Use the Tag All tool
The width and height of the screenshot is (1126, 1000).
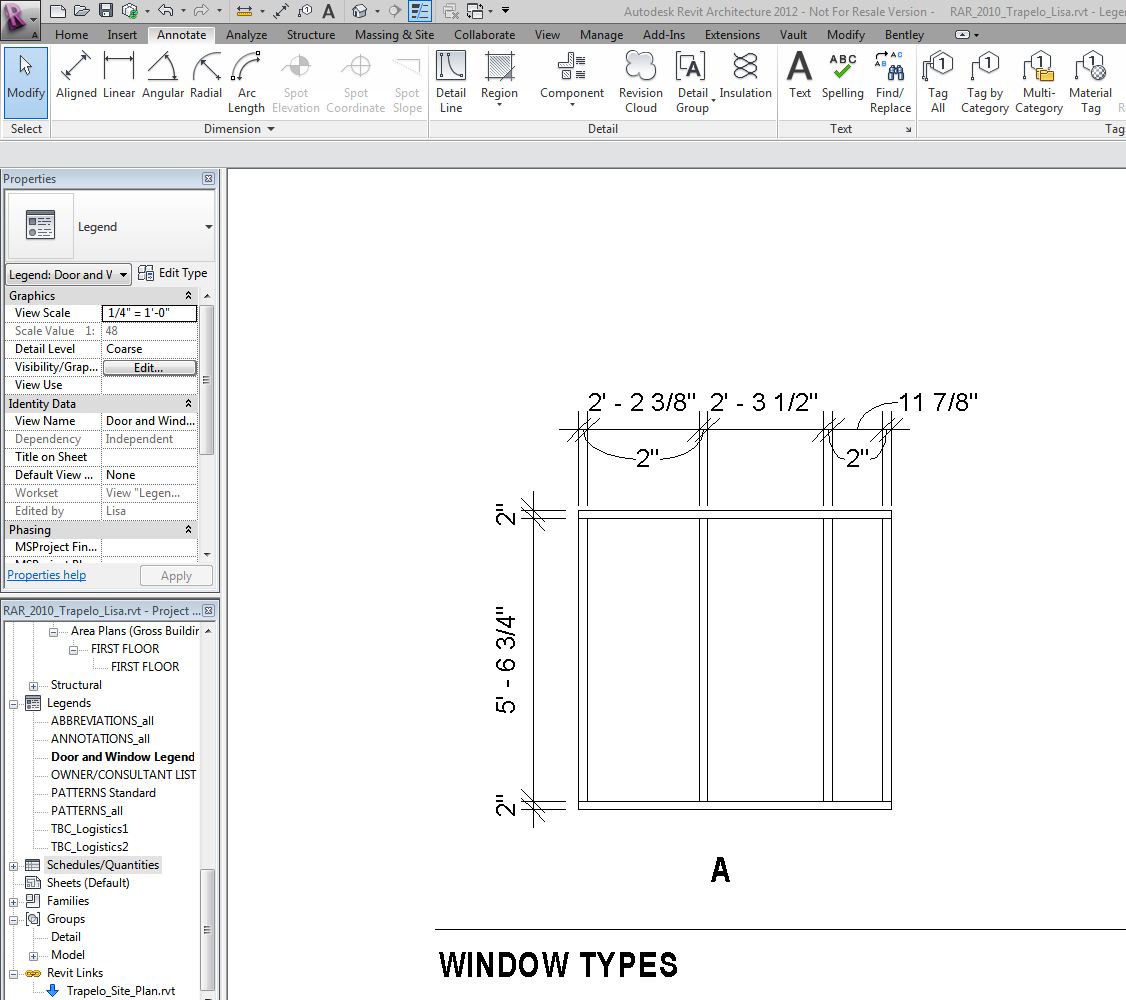[937, 80]
